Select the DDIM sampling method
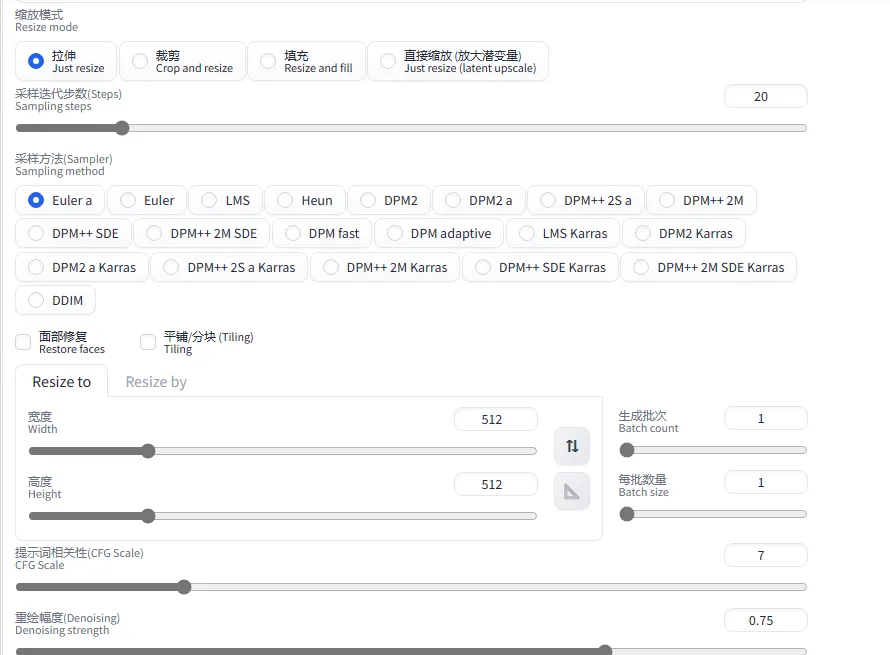 tap(37, 300)
